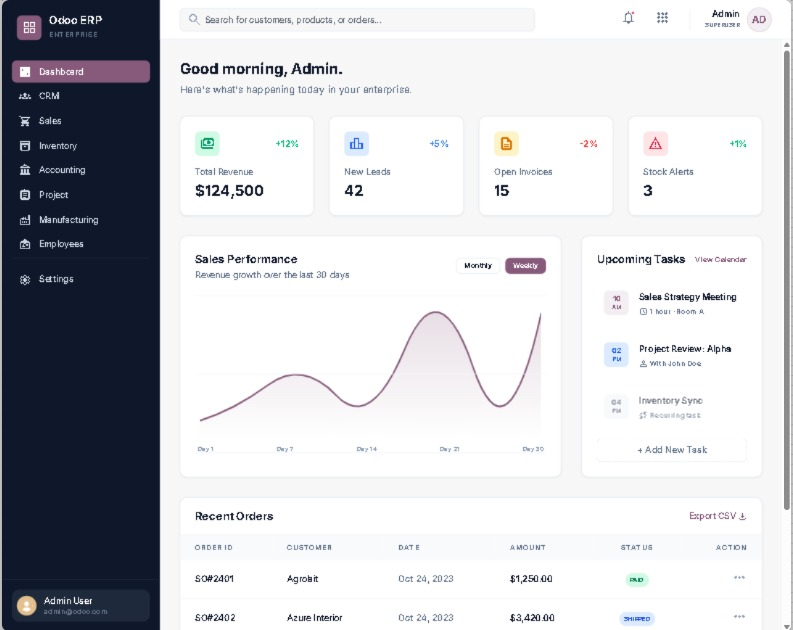Open action menu for order SO#2402
793x630 pixels.
pos(739,616)
